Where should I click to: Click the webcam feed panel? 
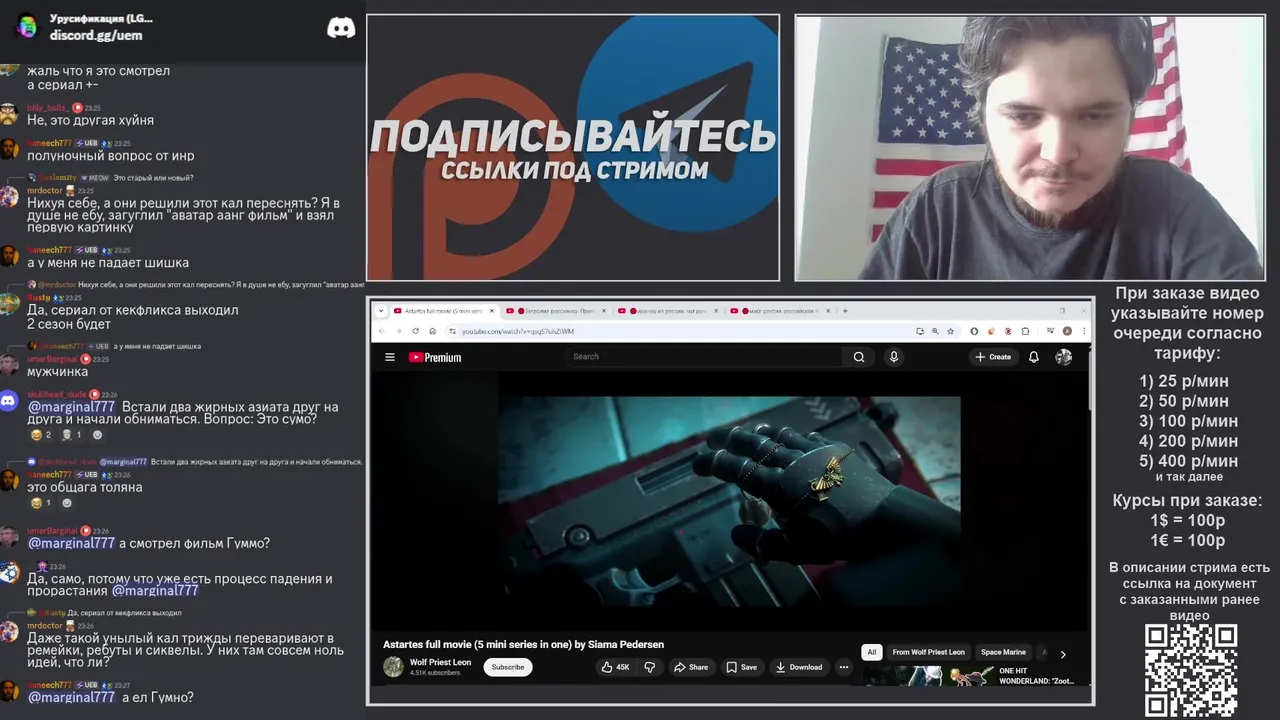(1030, 147)
